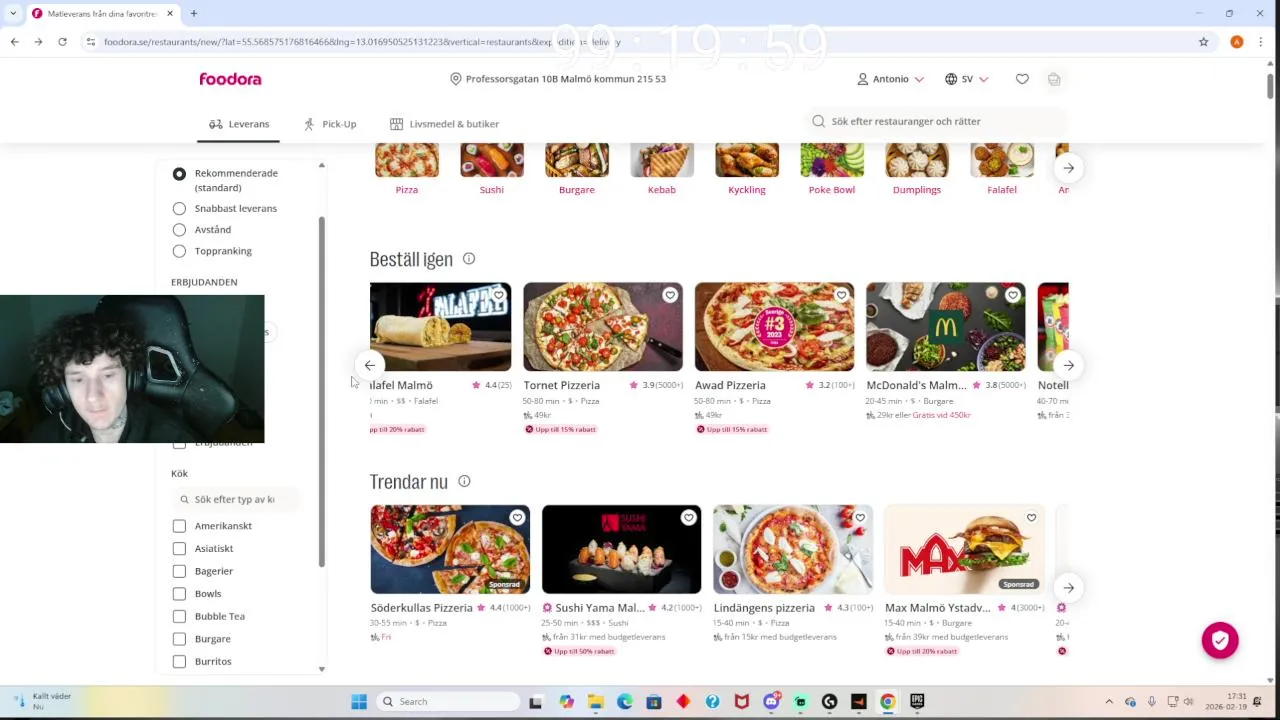Show previous Beställ igen restaurants arrow
The height and width of the screenshot is (720, 1280).
[x=370, y=365]
